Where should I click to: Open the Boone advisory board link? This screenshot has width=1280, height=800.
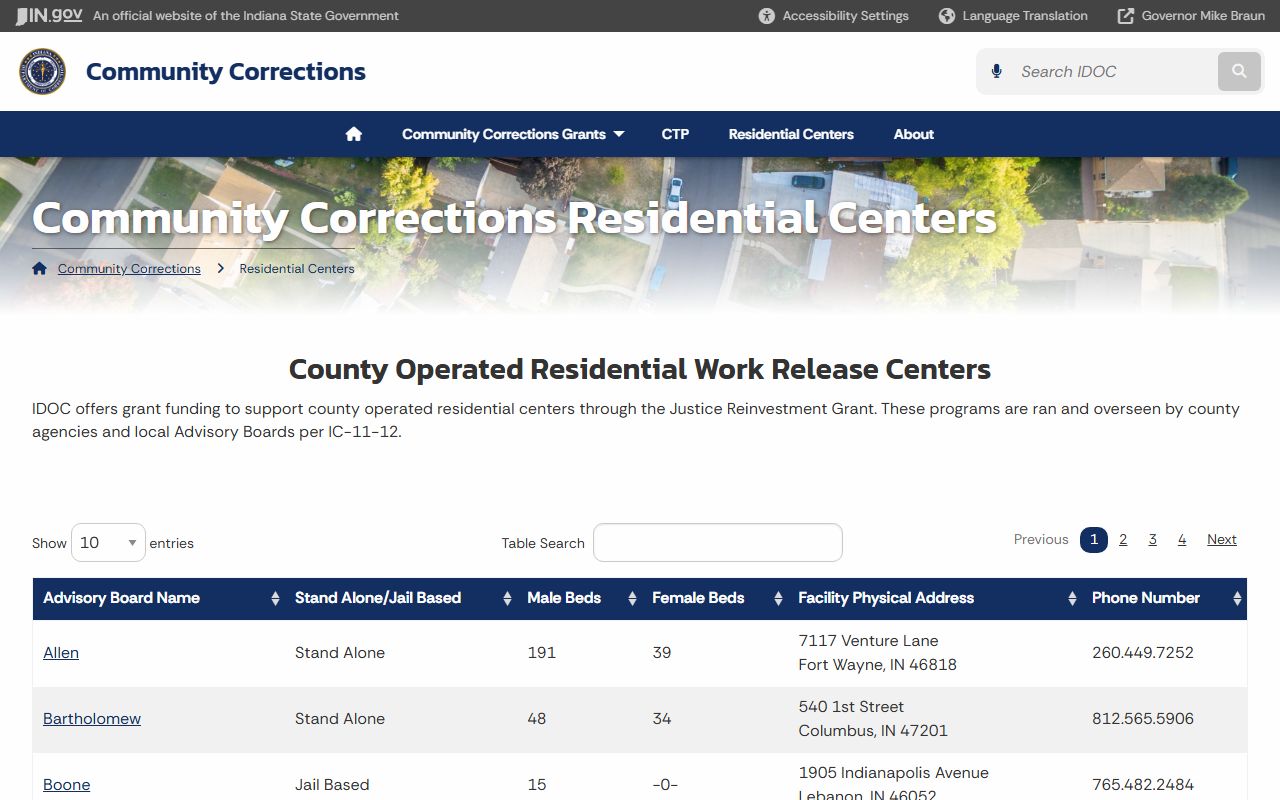(67, 785)
